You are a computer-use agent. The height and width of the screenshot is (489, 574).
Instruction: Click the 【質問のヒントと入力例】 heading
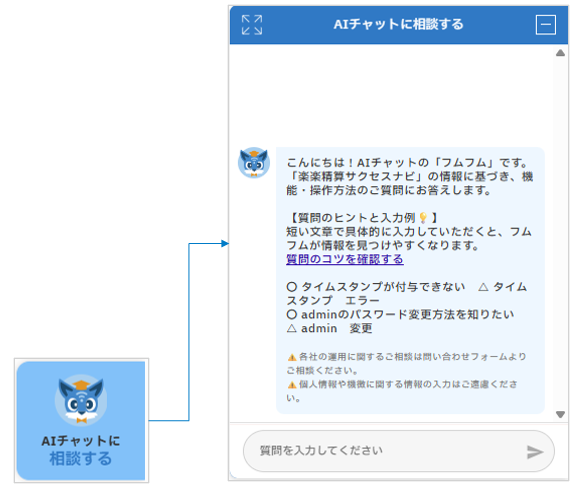point(362,218)
